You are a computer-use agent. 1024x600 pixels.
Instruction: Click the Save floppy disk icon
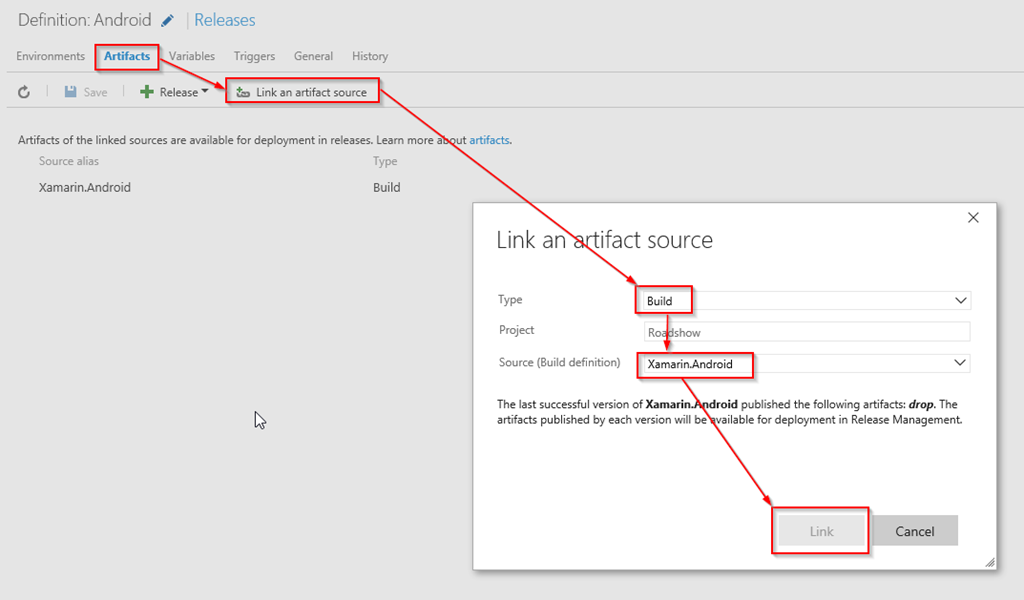point(71,92)
